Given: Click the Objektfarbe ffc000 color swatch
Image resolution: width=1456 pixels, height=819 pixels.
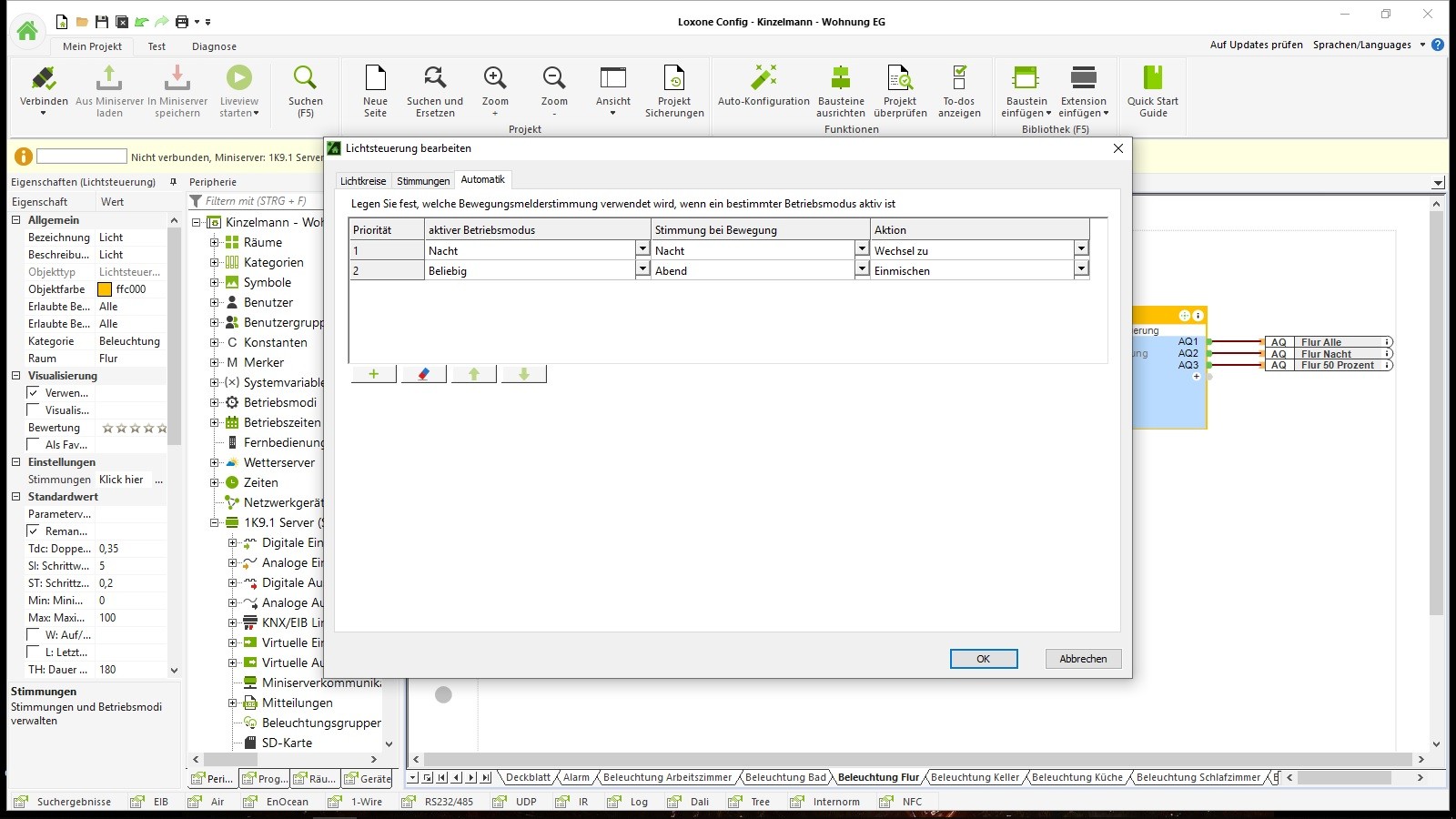Looking at the screenshot, I should (x=105, y=289).
